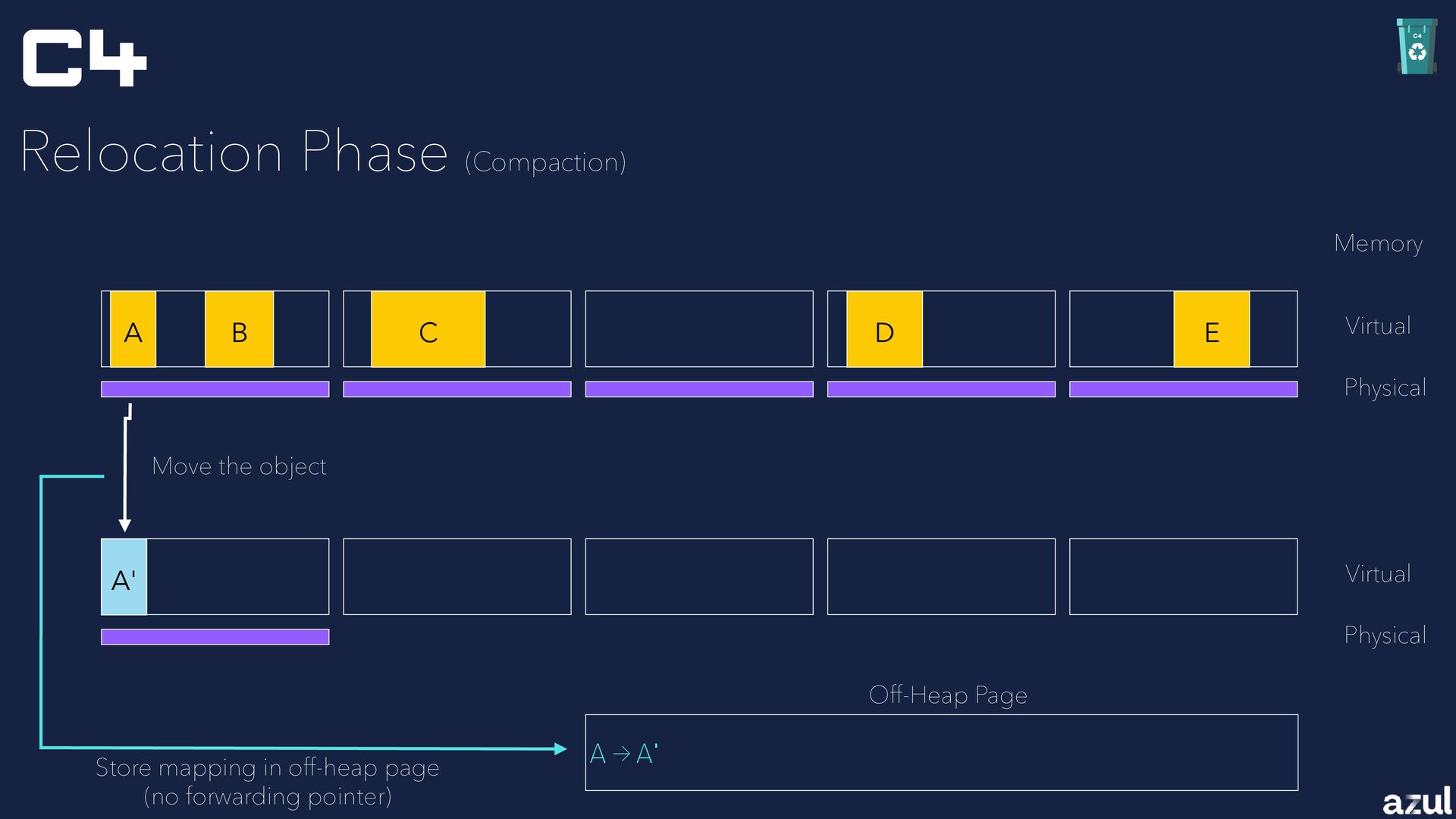Click the A → A' mapping text
This screenshot has height=819, width=1456.
pos(623,754)
